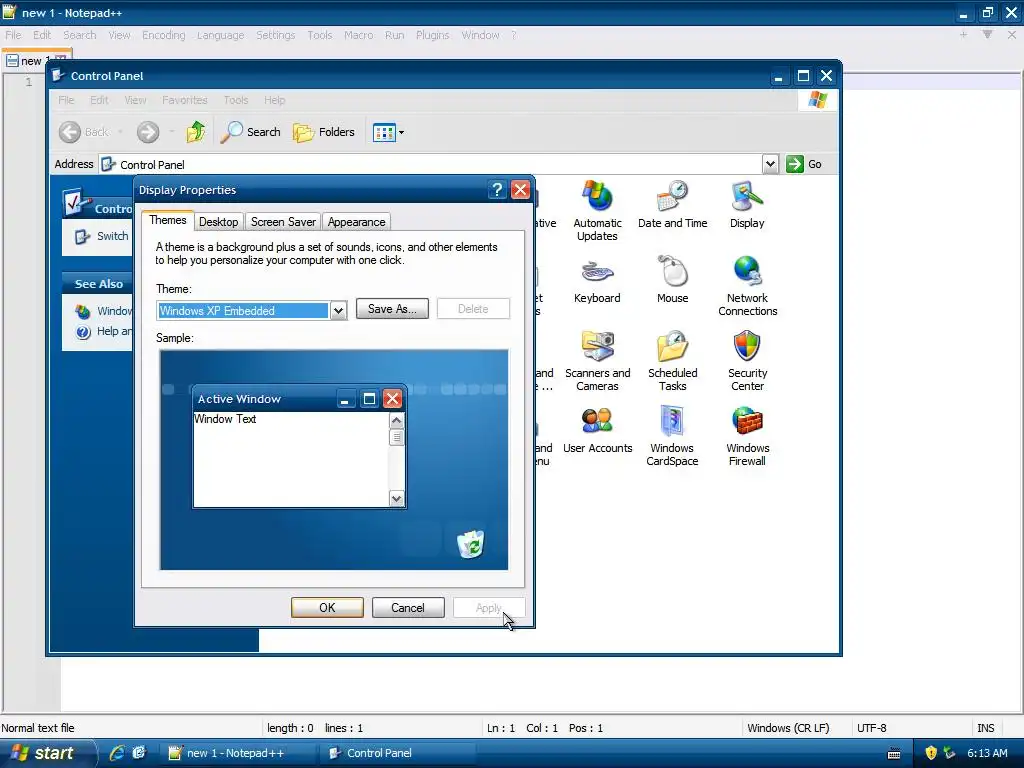Click the Forward arrow in Control Panel

click(148, 132)
